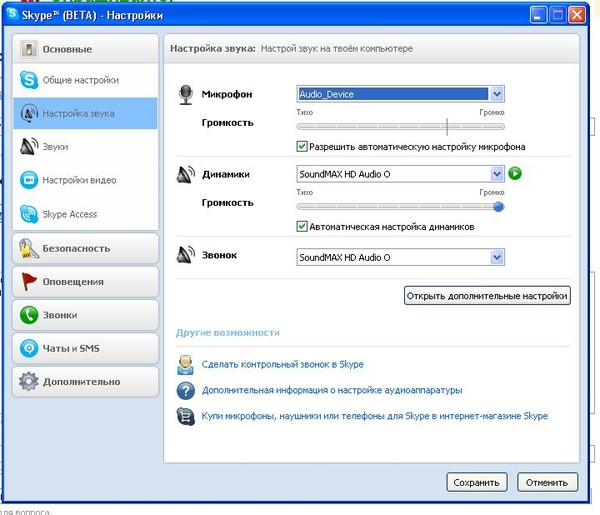600x515 pixels.
Task: Click the Оповещения red flag icon
Action: [x=29, y=282]
